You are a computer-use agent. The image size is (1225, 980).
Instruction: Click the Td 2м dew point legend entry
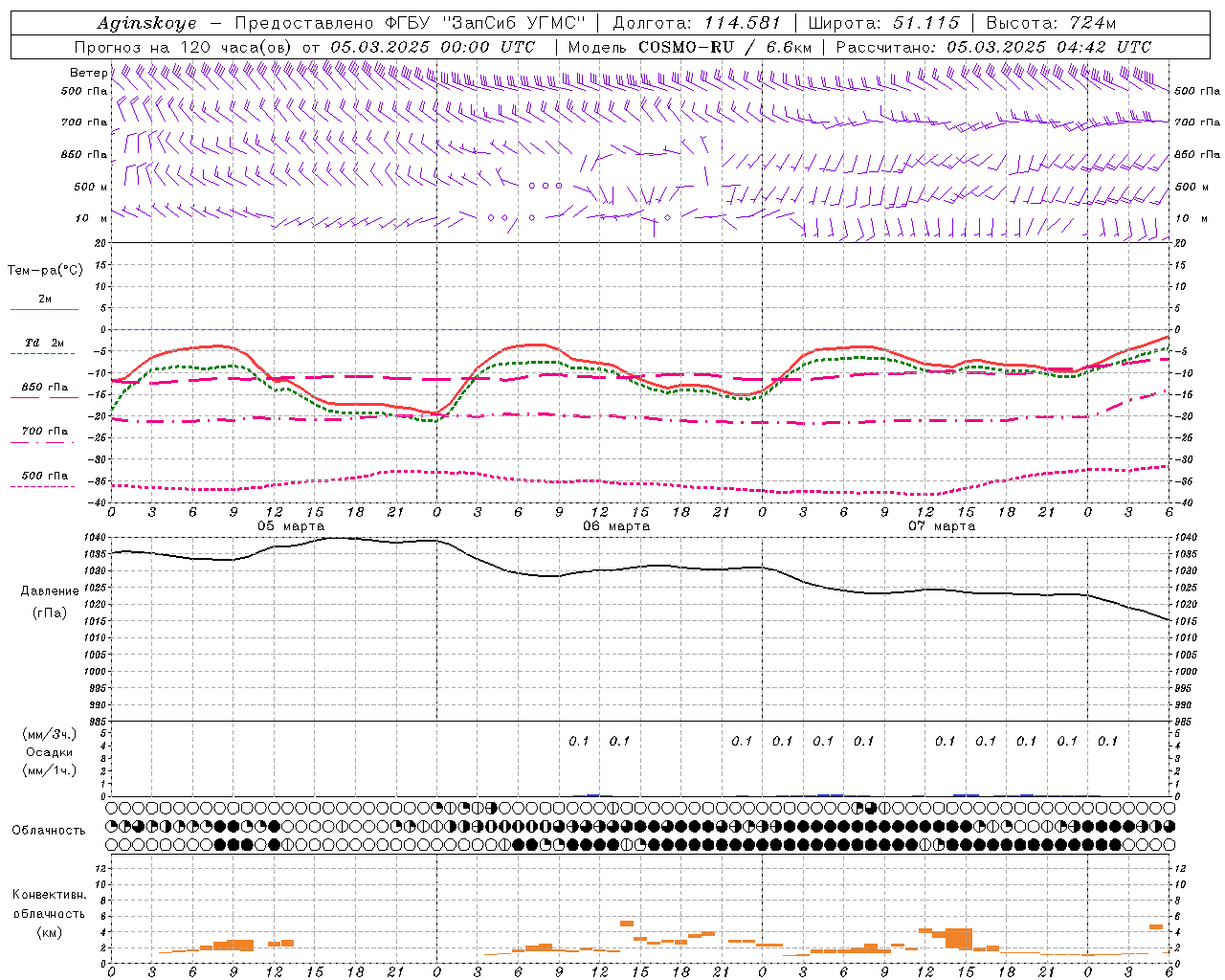tap(44, 343)
